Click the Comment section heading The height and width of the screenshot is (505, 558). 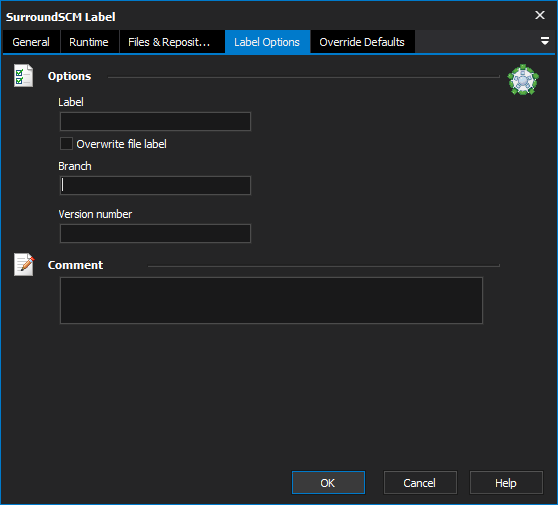pos(75,265)
